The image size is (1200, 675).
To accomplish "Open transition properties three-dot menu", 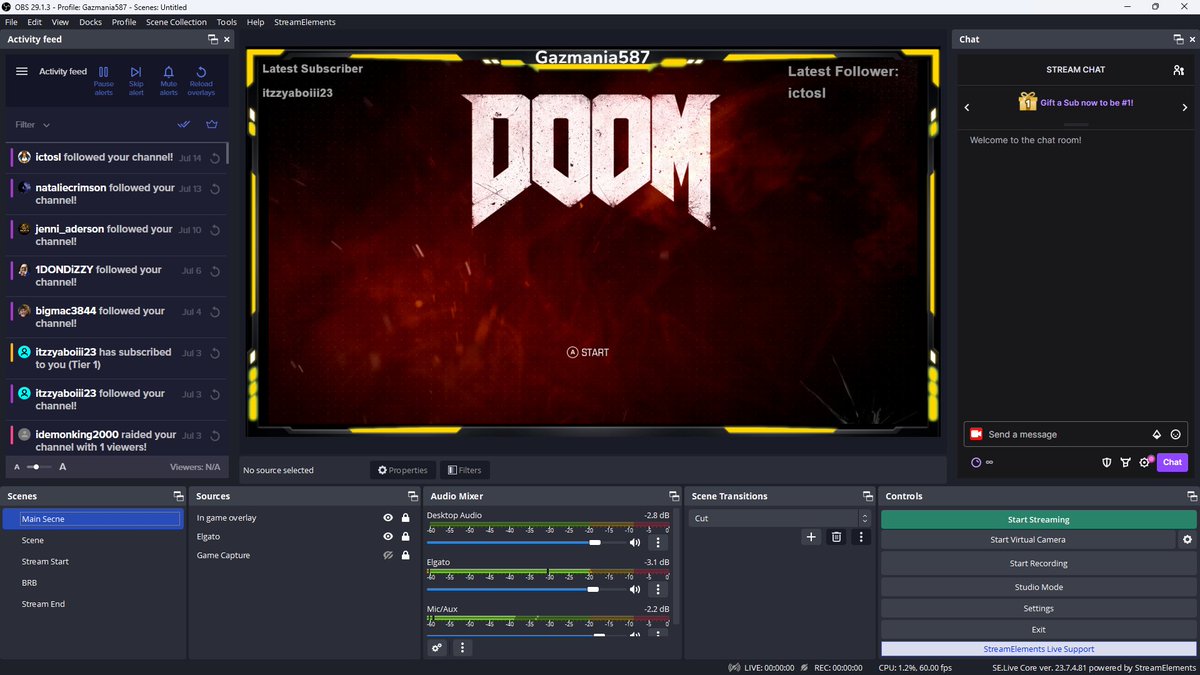I will (861, 537).
